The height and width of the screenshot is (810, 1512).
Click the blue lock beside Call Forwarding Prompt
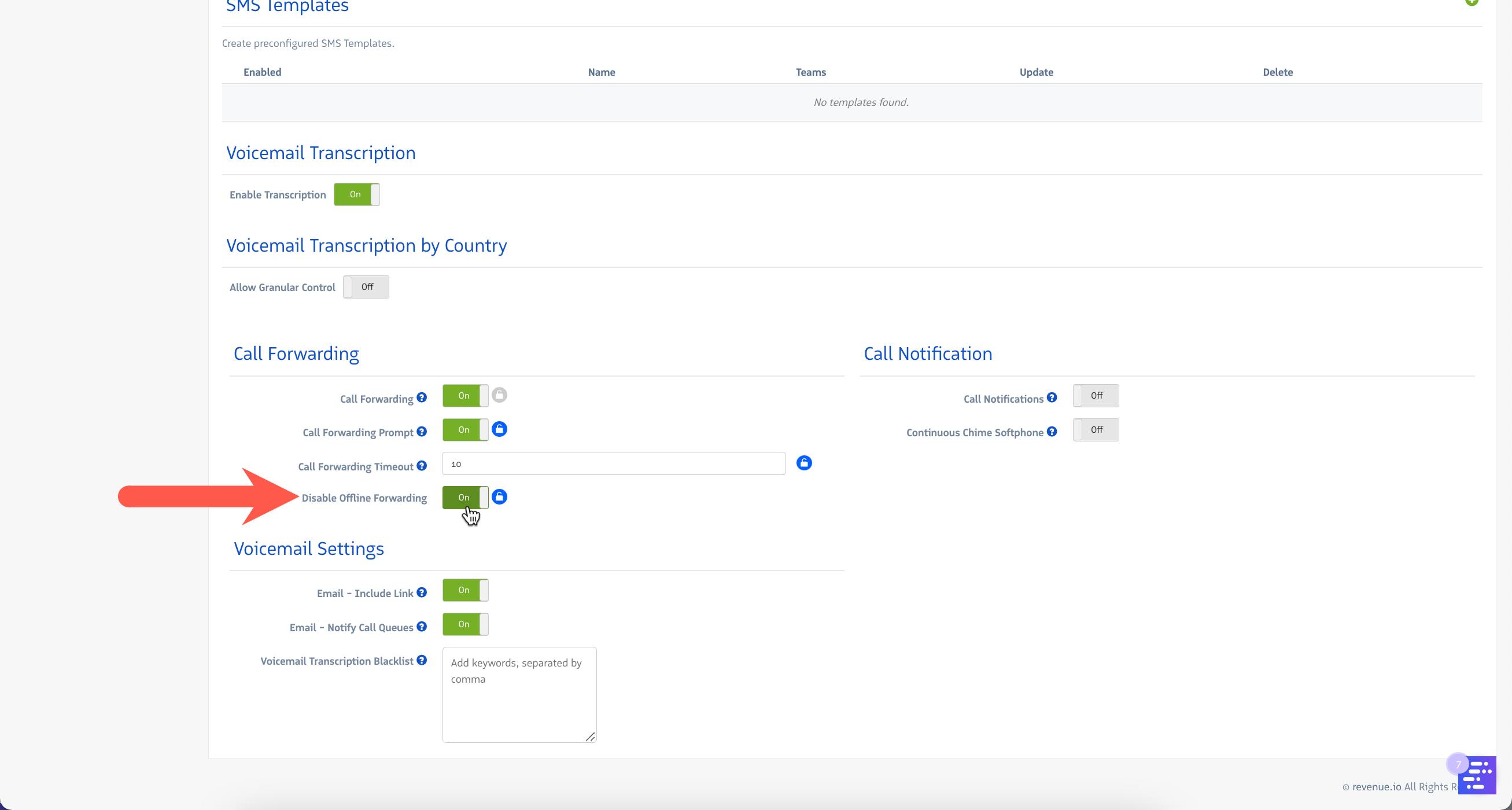pyautogui.click(x=499, y=429)
